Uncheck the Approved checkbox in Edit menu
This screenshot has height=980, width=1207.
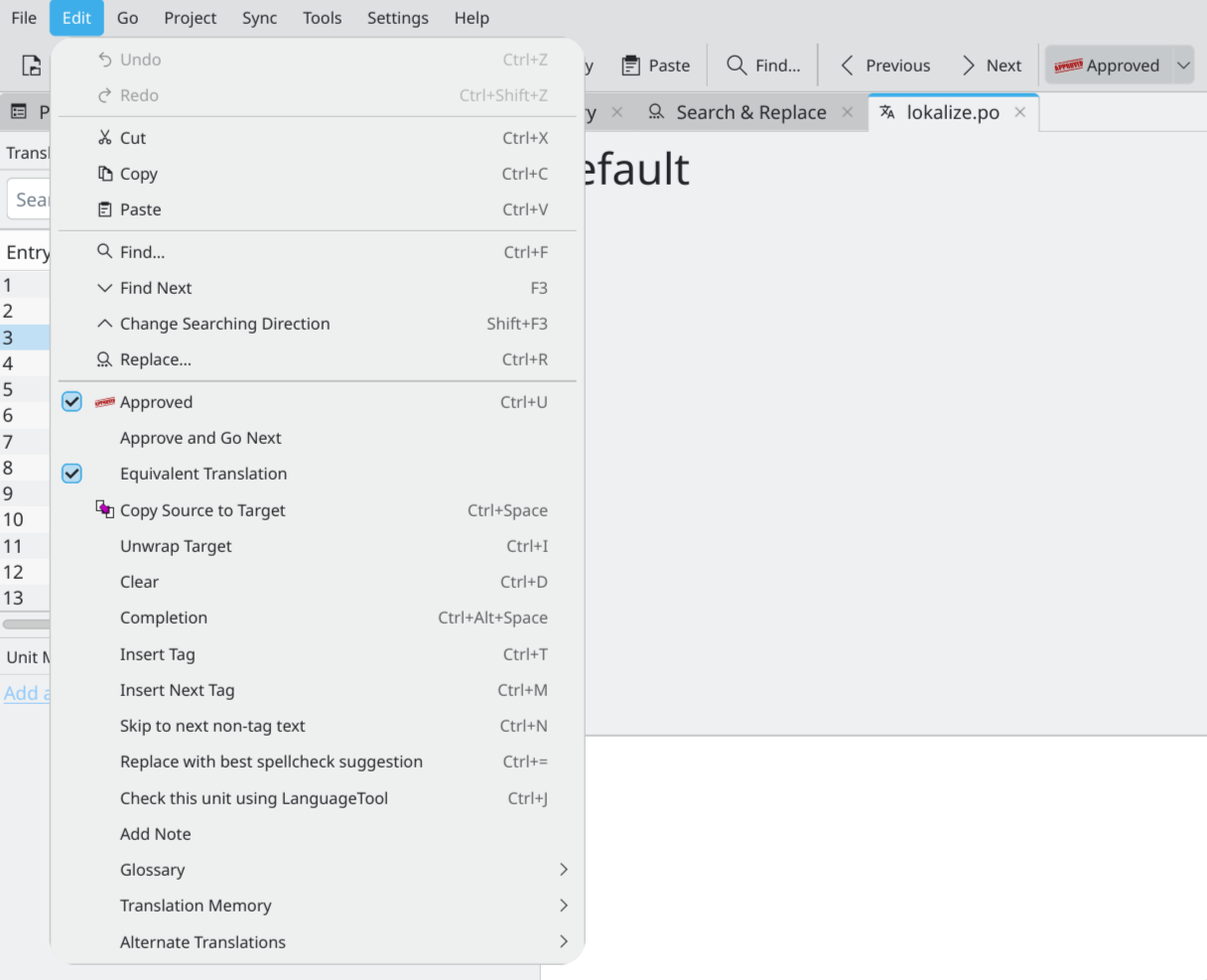click(x=72, y=402)
